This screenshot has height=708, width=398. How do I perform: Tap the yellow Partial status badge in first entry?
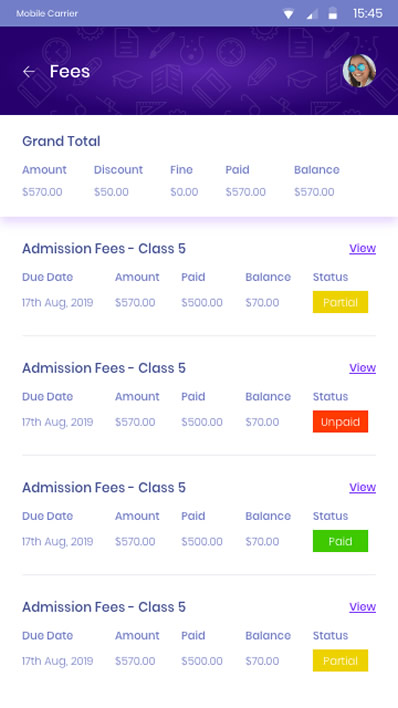340,302
